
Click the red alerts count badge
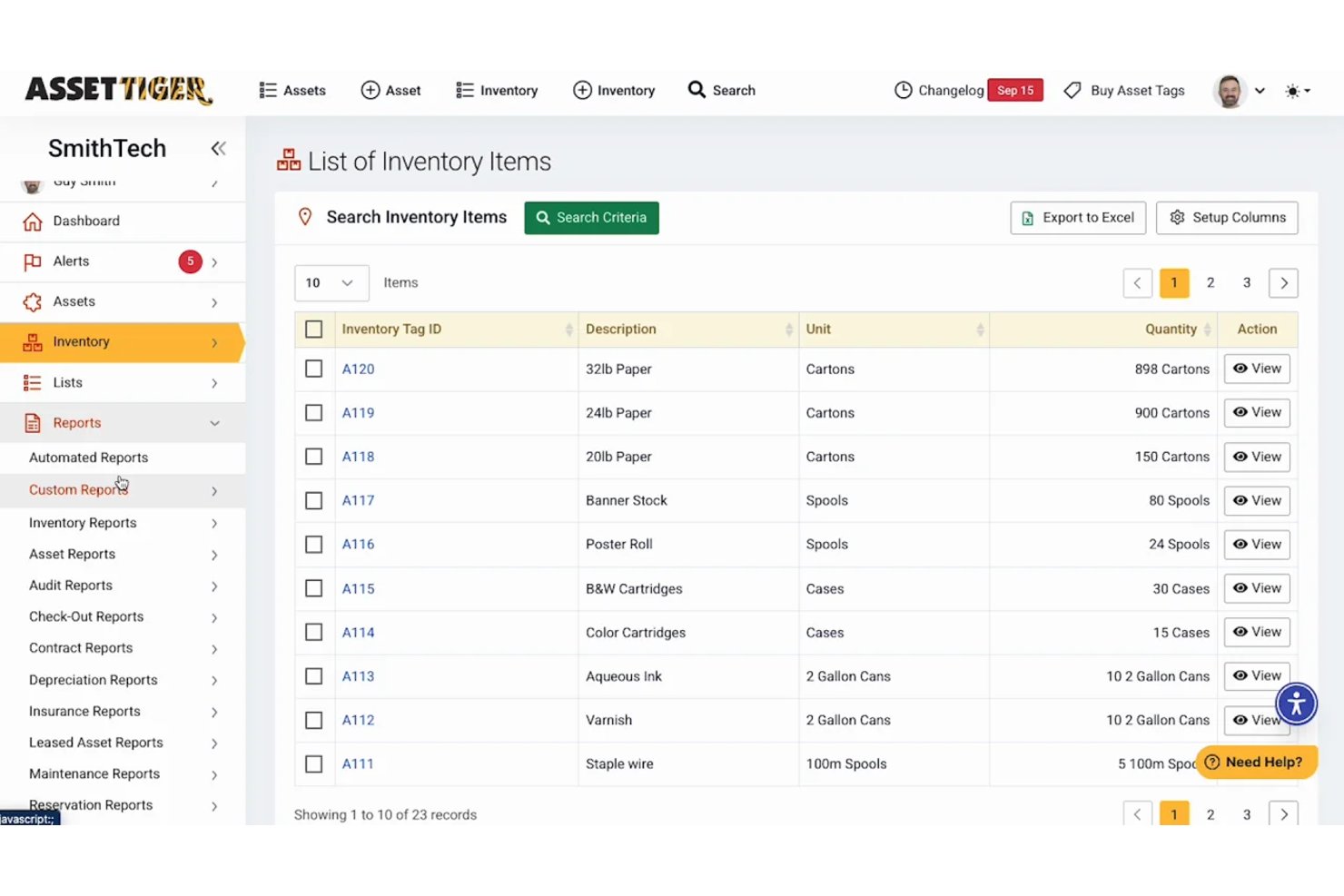(190, 261)
